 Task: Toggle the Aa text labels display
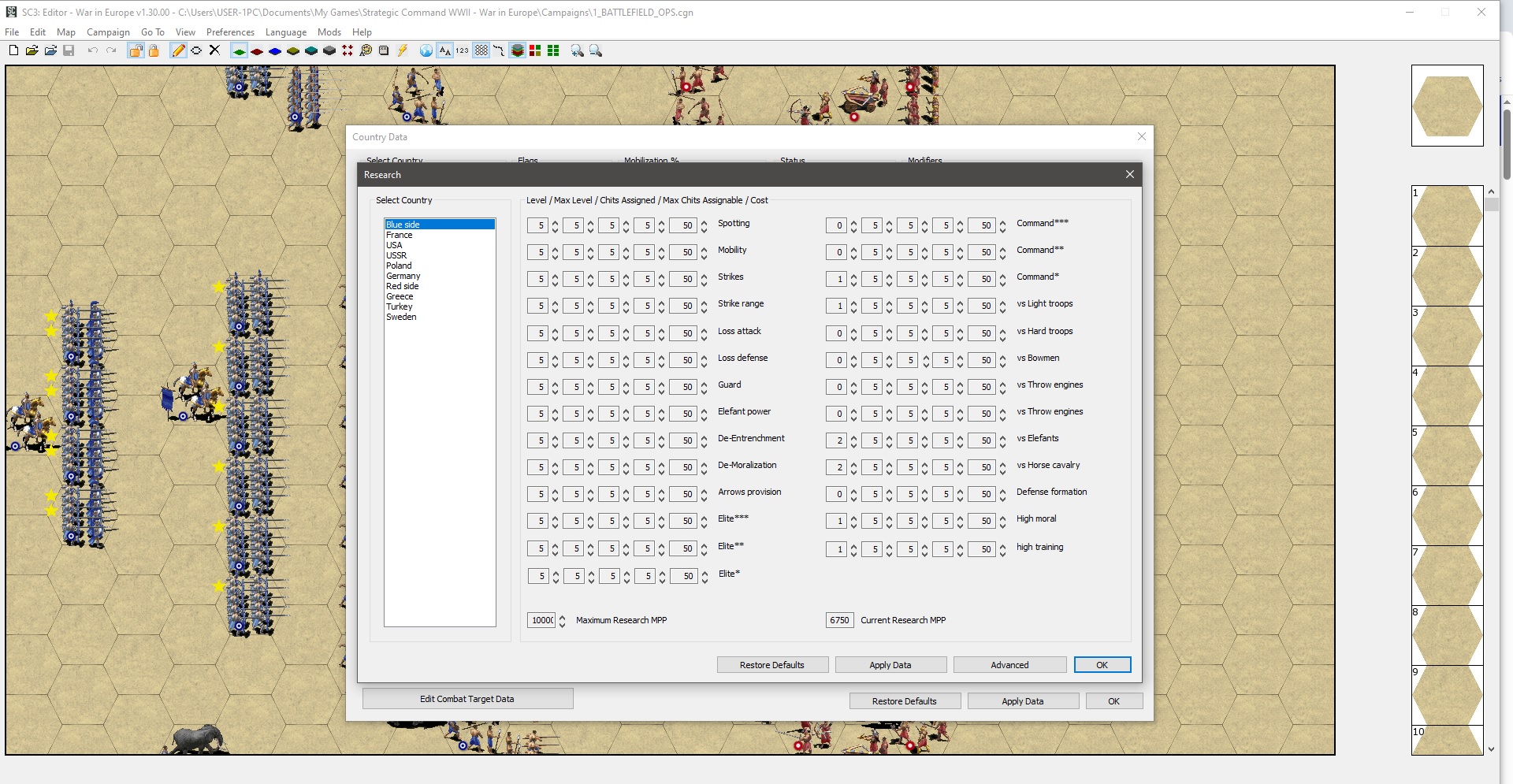click(x=444, y=50)
